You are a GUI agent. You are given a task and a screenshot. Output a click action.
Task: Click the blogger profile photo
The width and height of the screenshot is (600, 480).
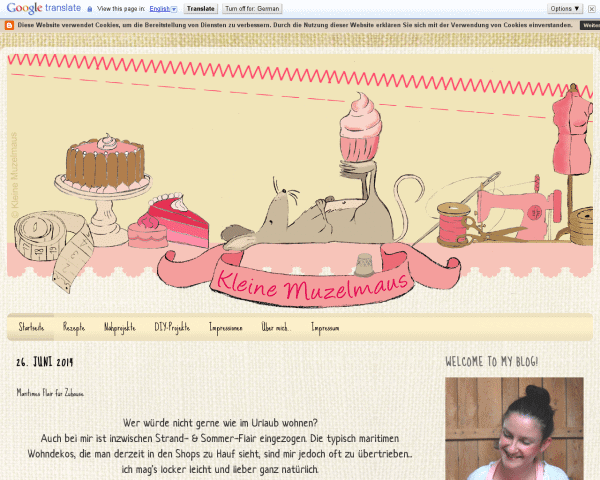(514, 428)
